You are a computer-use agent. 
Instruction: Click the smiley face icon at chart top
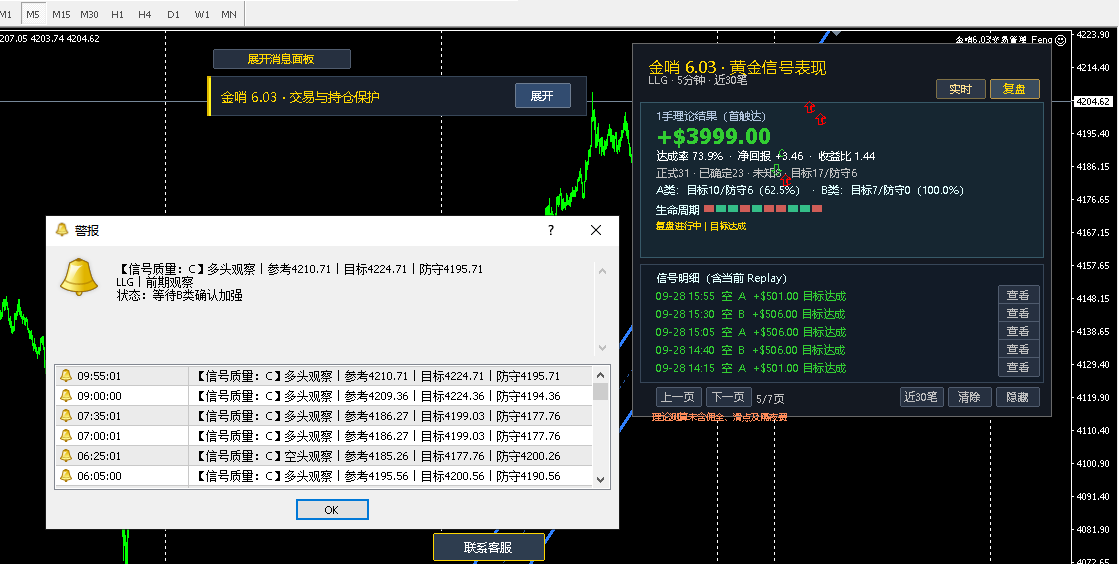[1060, 40]
